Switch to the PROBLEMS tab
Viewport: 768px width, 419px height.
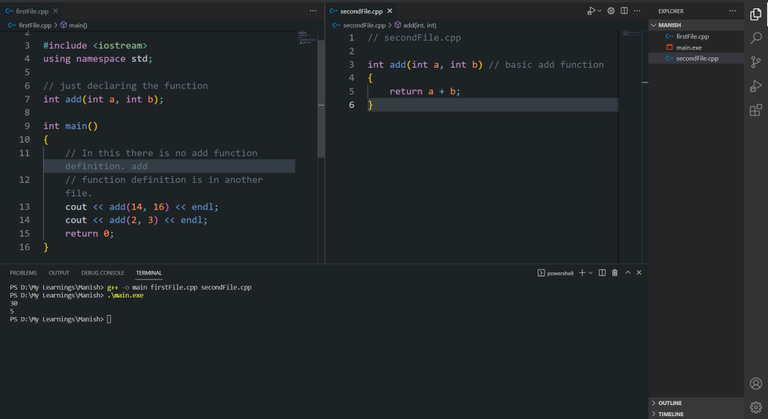(x=23, y=273)
